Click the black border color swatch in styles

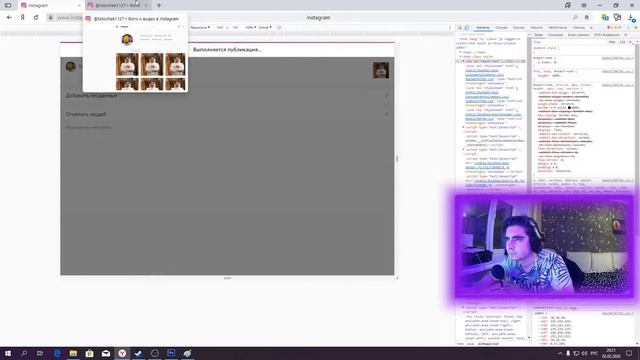(x=569, y=108)
